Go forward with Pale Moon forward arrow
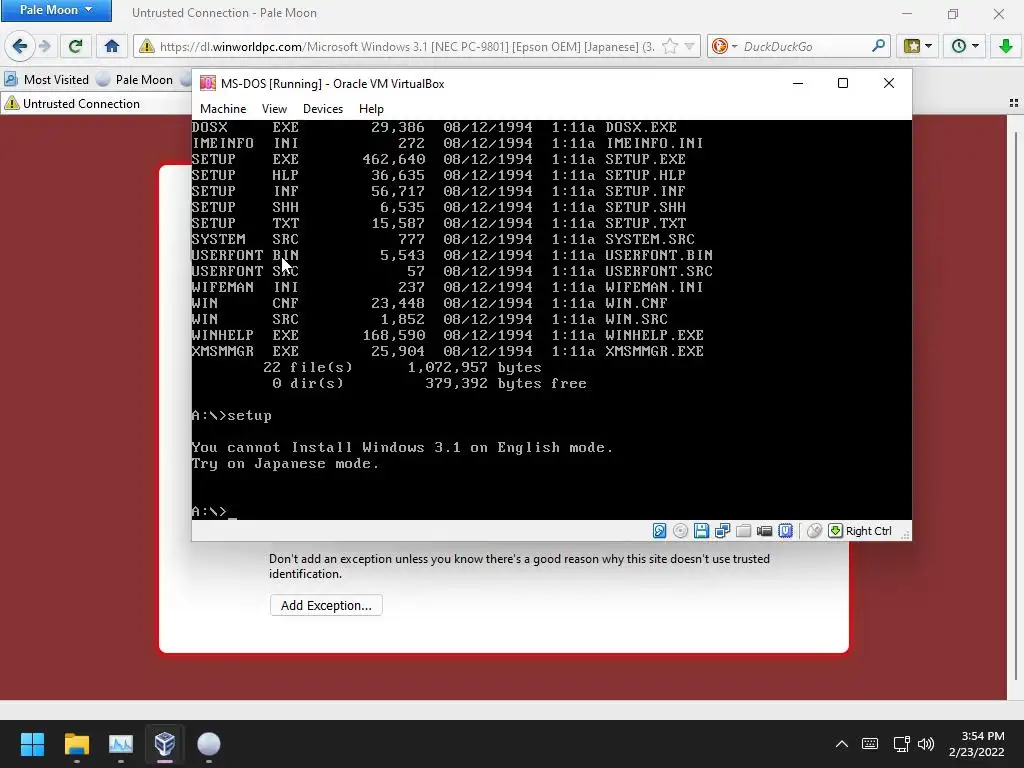 [x=44, y=46]
